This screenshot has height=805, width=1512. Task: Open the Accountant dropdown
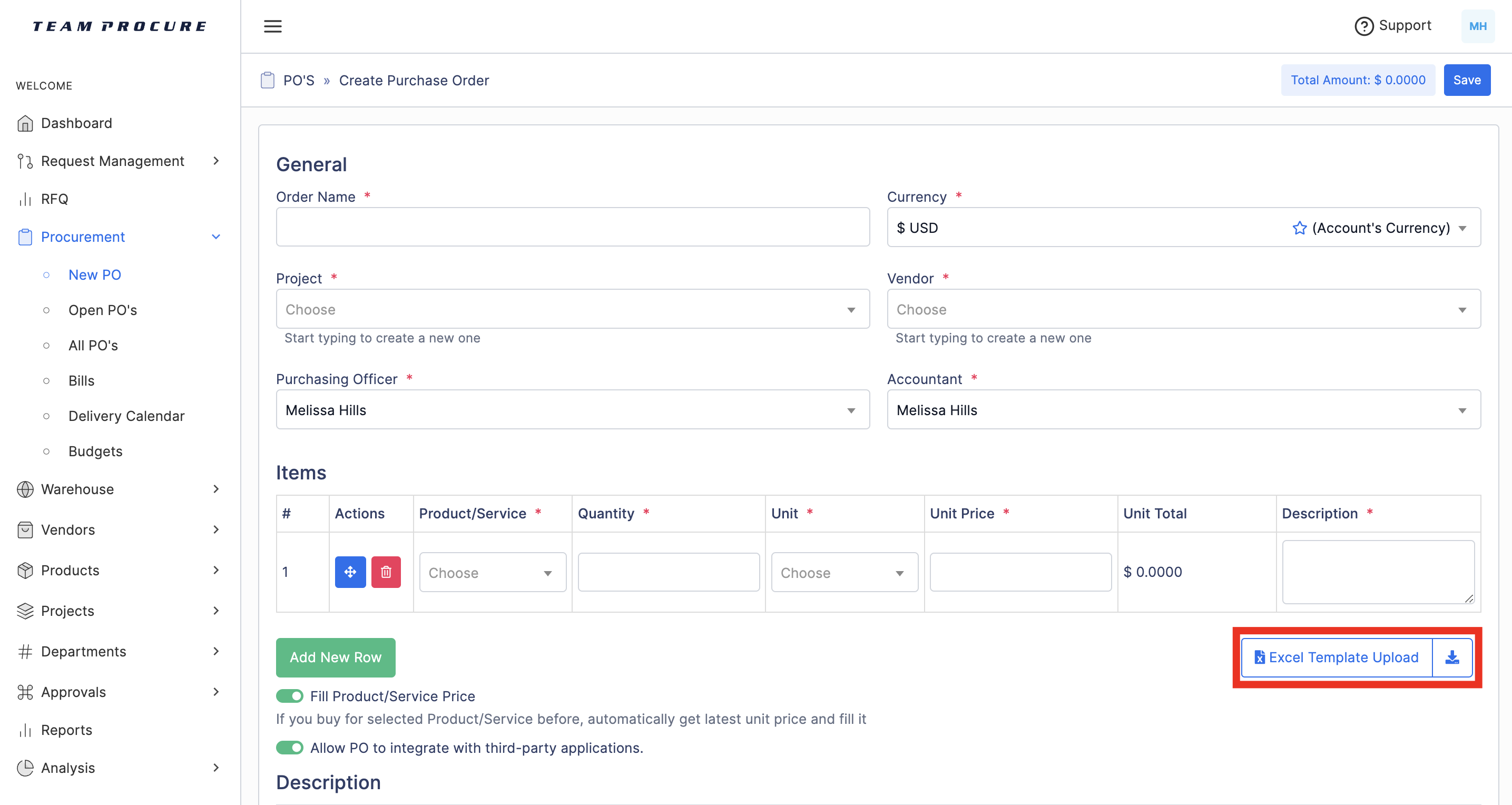click(1183, 410)
